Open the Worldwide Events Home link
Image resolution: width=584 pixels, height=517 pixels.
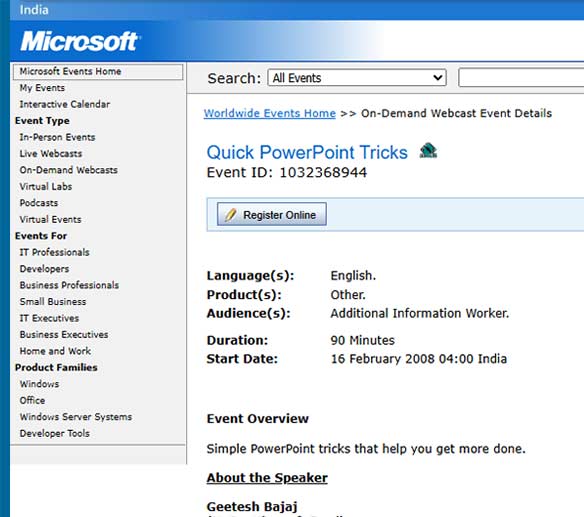[270, 113]
